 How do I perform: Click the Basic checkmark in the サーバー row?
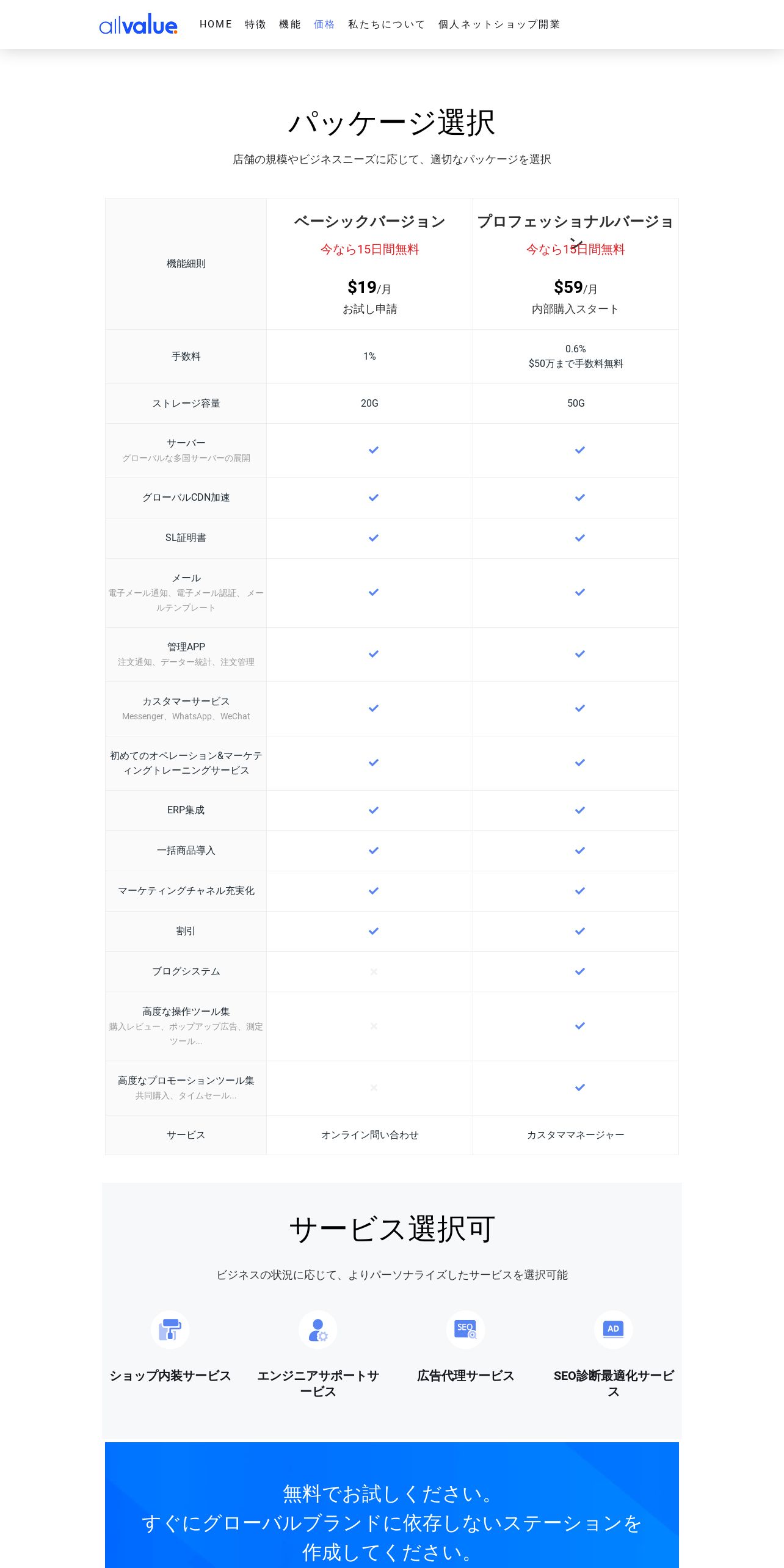(x=374, y=450)
